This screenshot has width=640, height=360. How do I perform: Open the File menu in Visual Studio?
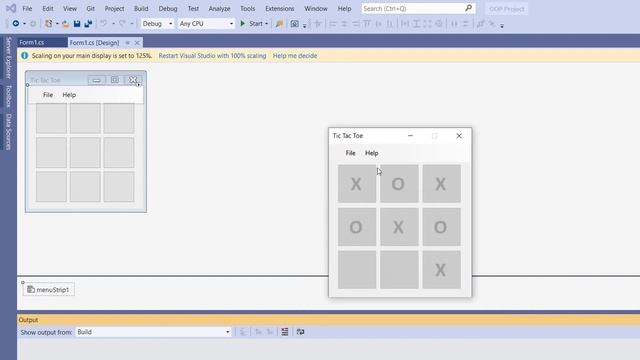click(x=27, y=8)
